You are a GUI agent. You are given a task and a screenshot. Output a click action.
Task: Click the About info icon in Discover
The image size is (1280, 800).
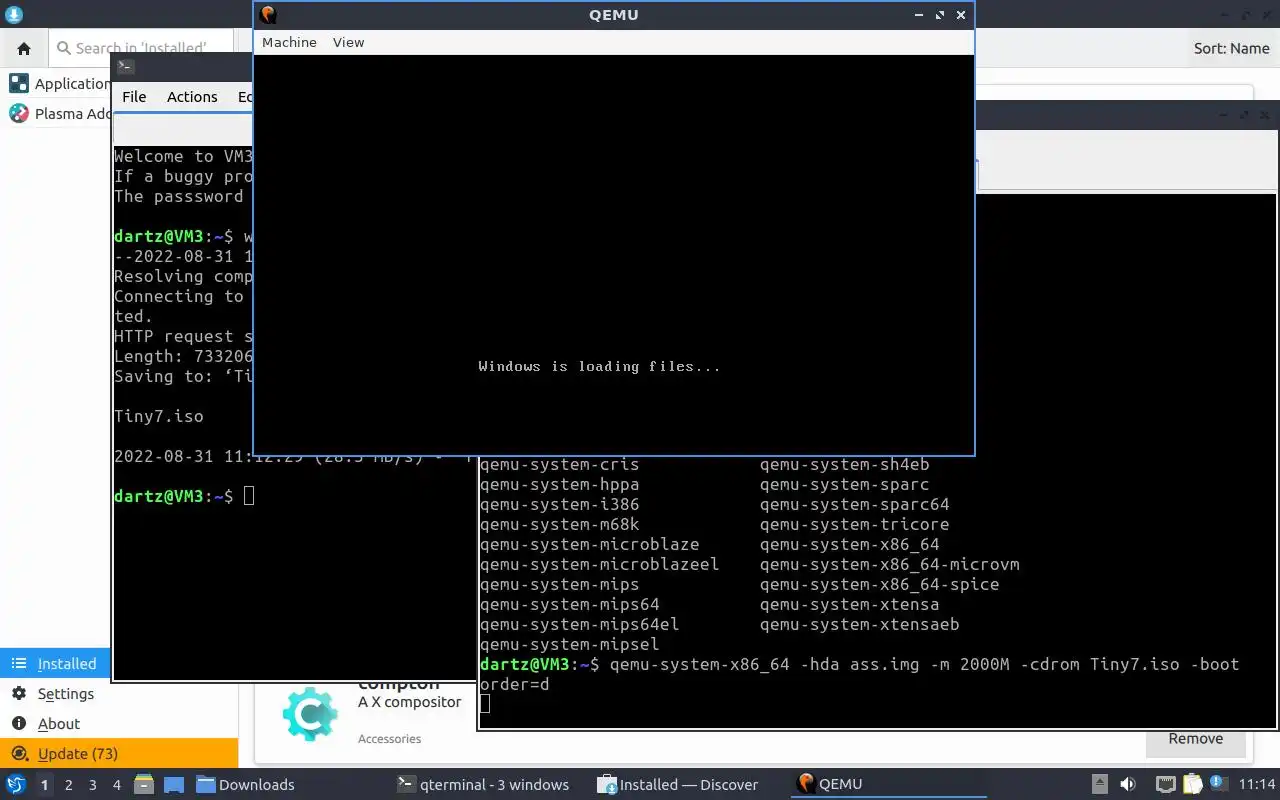pos(19,723)
